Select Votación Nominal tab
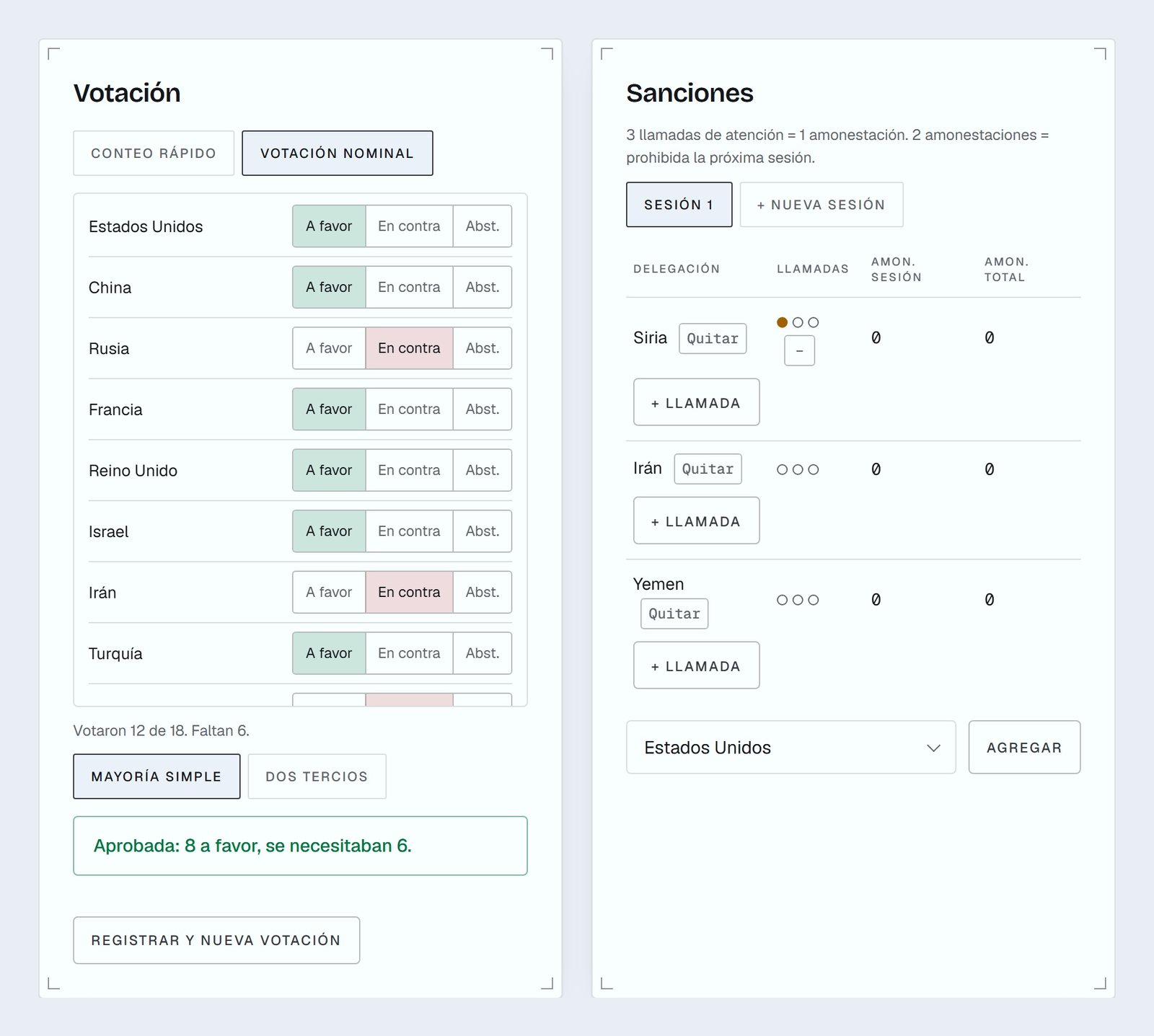This screenshot has height=1036, width=1154. (337, 153)
